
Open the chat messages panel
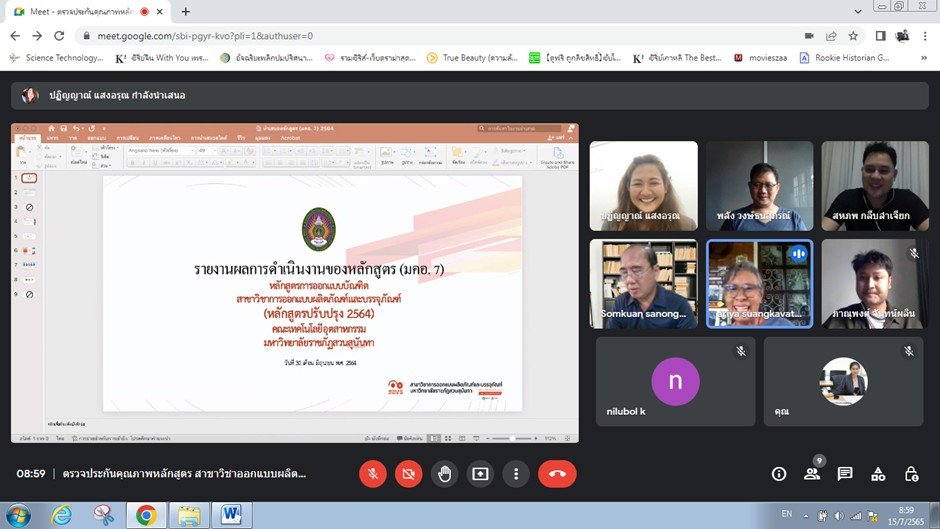point(845,474)
